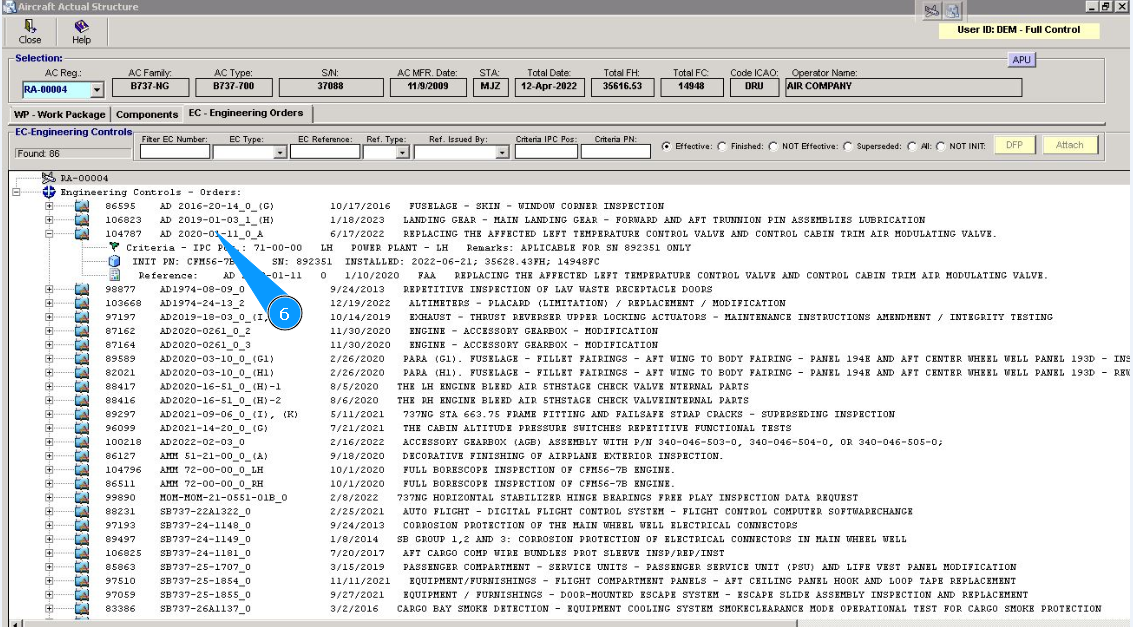This screenshot has width=1133, height=633.
Task: Expand order 106823 tree node
Action: [x=49, y=220]
